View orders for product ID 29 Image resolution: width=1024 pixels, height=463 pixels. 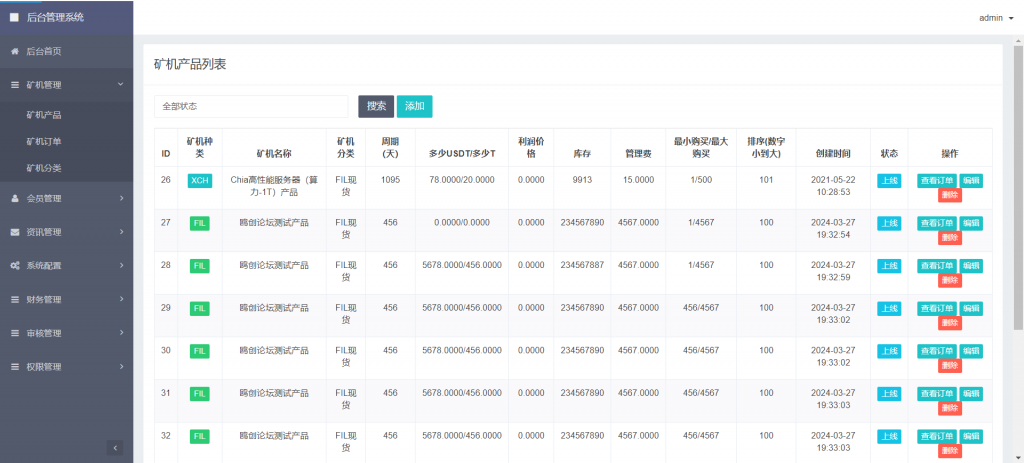937,308
